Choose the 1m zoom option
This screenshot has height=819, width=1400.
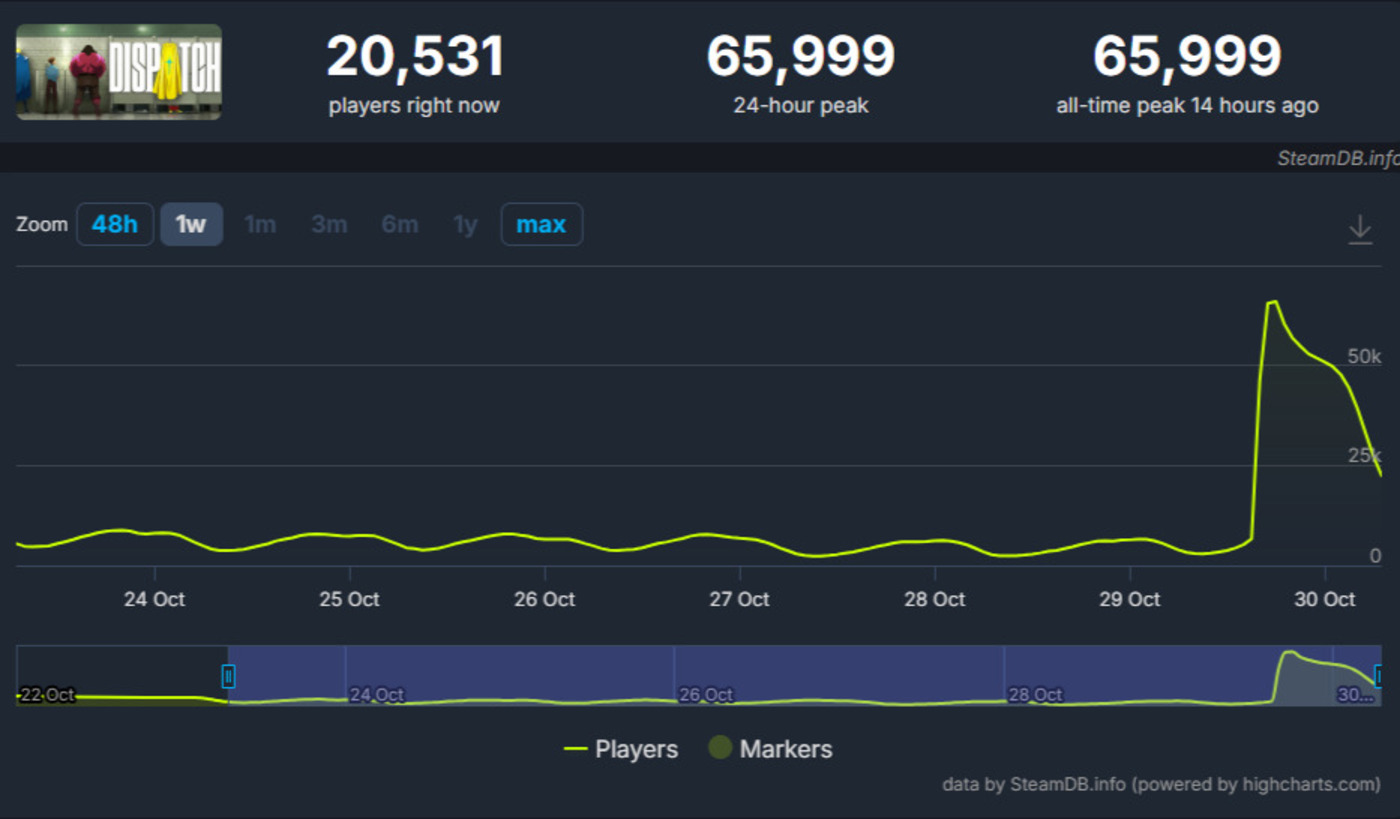click(260, 224)
